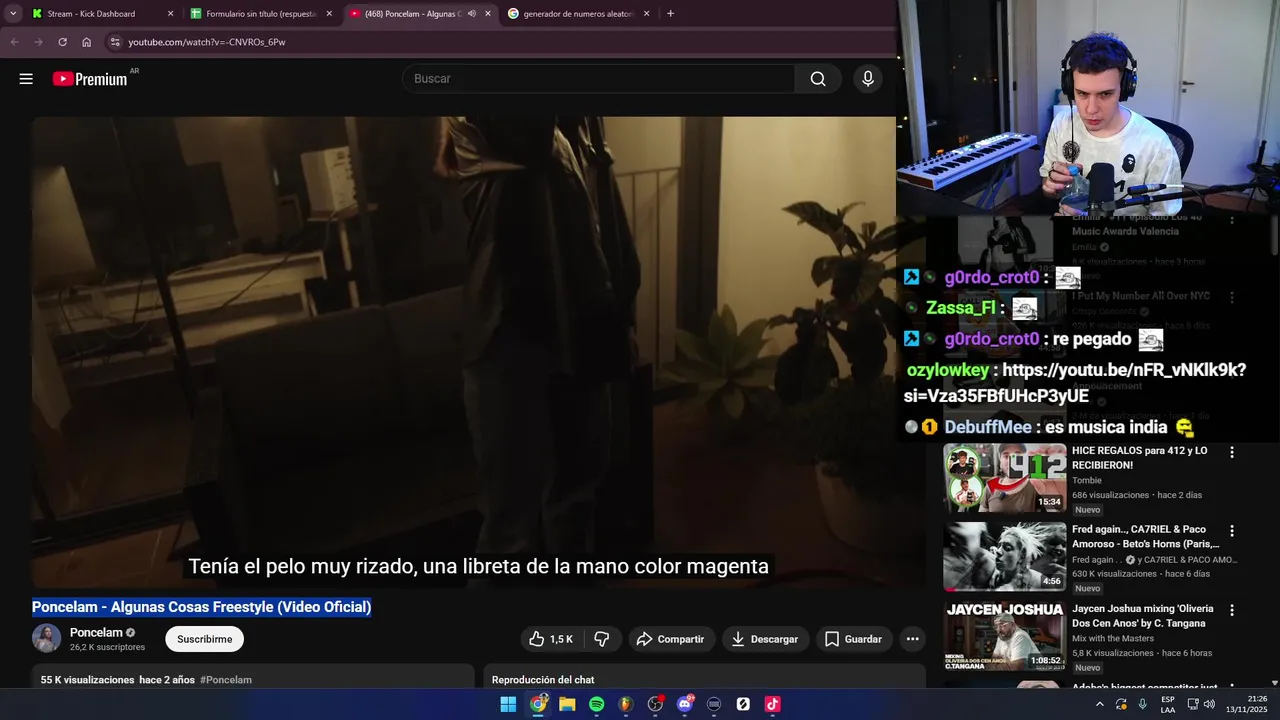Image resolution: width=1280 pixels, height=720 pixels.
Task: Download the video with Descargar
Action: pos(765,639)
